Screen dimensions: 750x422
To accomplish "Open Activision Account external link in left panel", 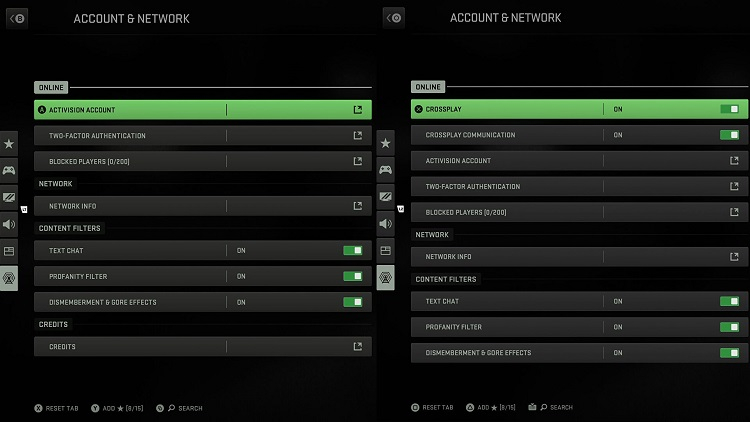I will pyautogui.click(x=357, y=110).
